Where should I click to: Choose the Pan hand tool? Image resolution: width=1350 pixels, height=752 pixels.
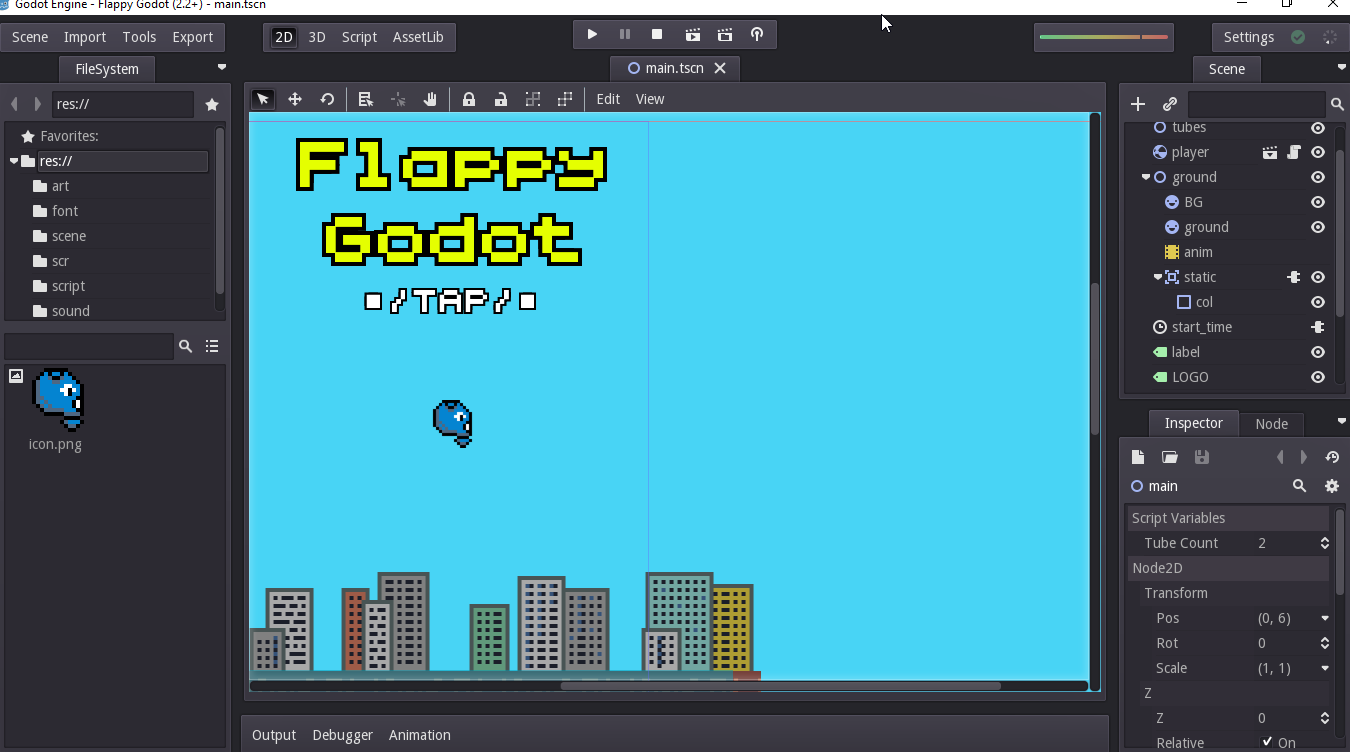(430, 99)
